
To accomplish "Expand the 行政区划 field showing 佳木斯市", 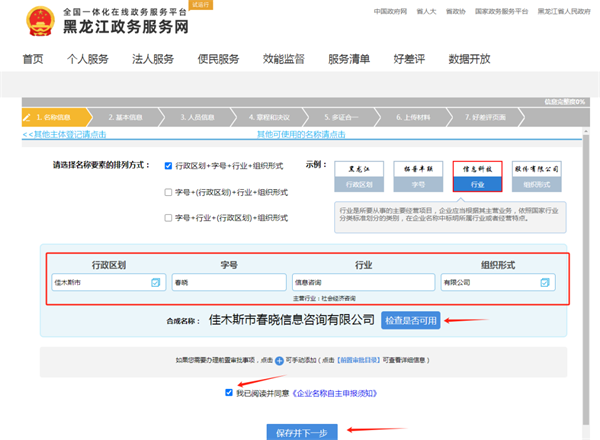I will [100, 283].
